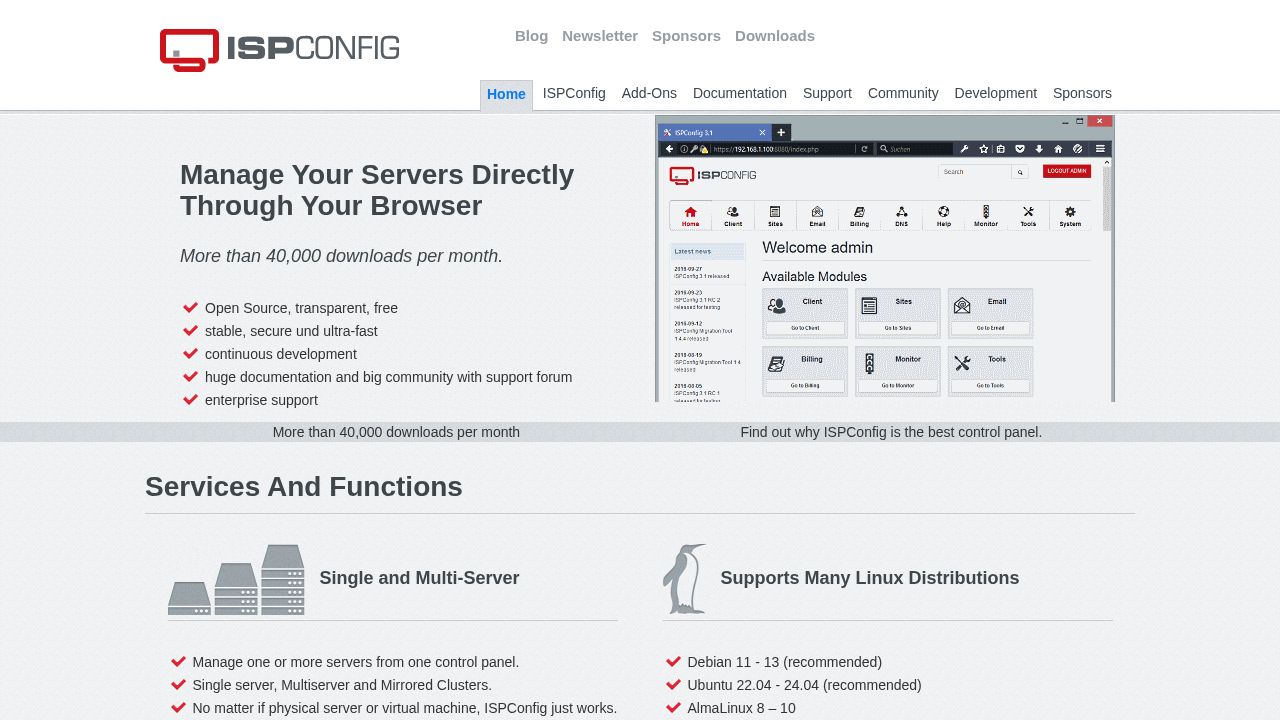Click 'Find out why ISPConfig is the best control panel.'
Screen dimensions: 1280x720
pyautogui.click(x=891, y=432)
